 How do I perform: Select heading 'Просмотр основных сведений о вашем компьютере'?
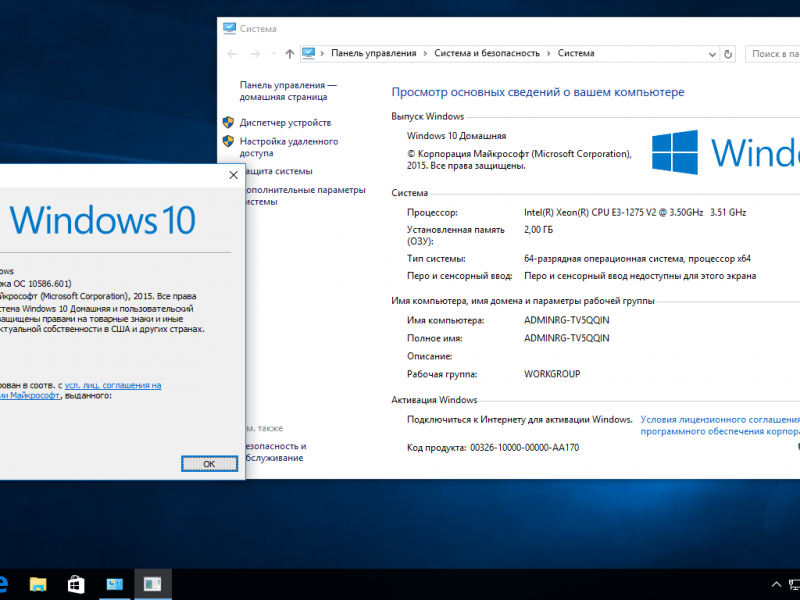538,92
